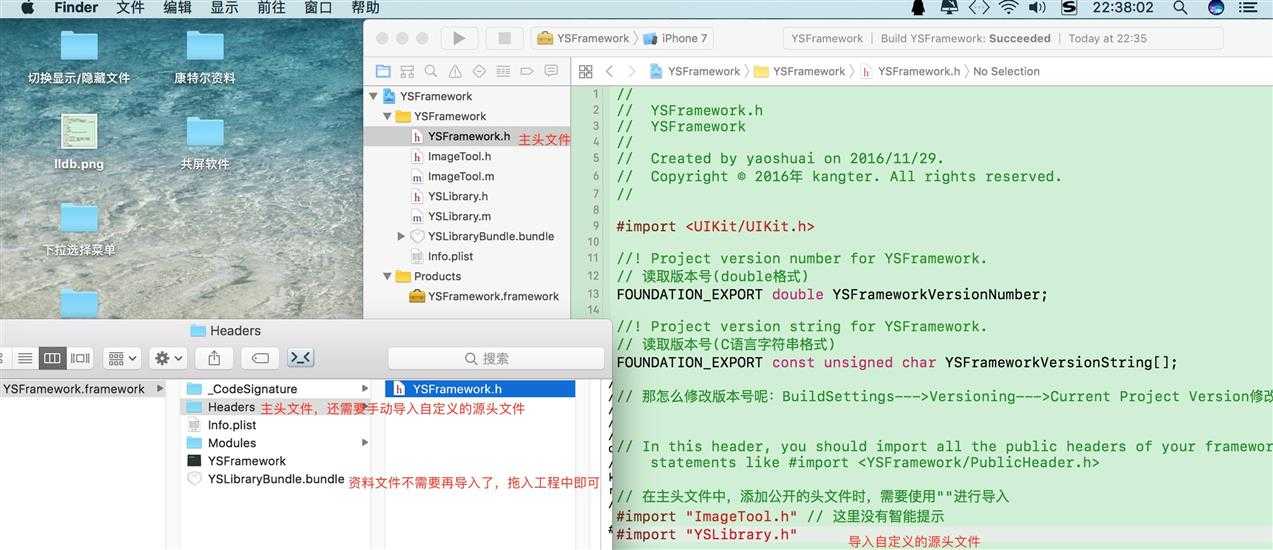Click the Finder Edit Tags button
The image size is (1273, 550).
click(260, 358)
